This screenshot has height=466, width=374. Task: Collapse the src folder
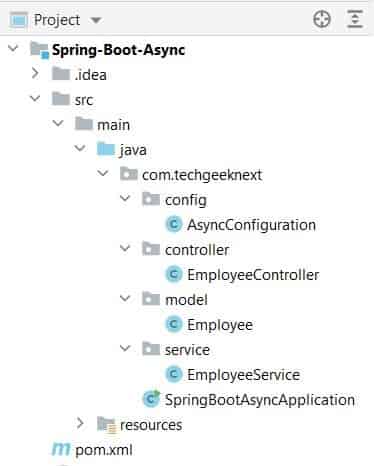tap(35, 98)
